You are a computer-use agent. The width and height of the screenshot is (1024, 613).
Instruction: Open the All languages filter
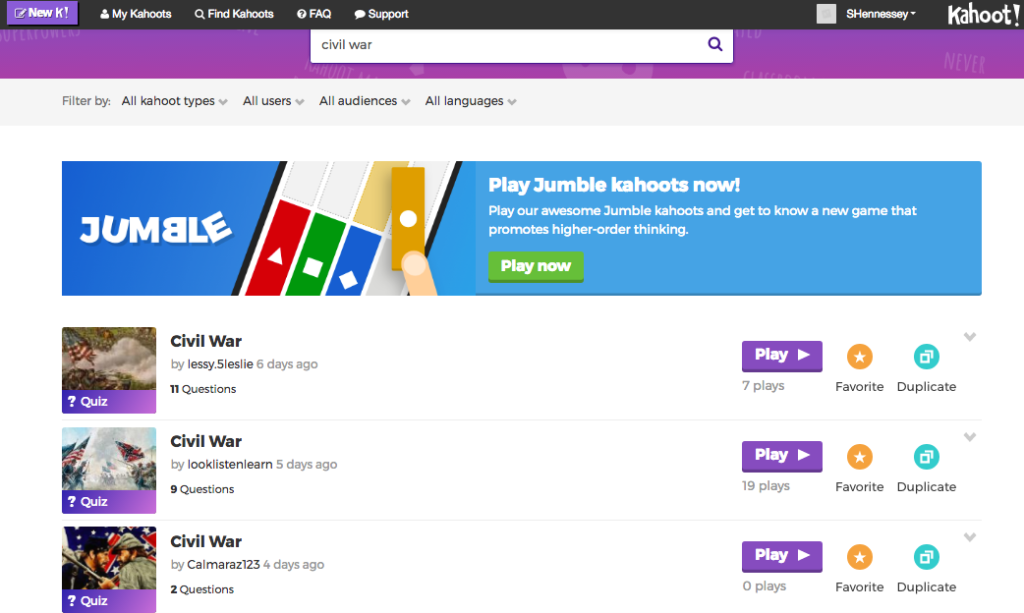pyautogui.click(x=471, y=101)
